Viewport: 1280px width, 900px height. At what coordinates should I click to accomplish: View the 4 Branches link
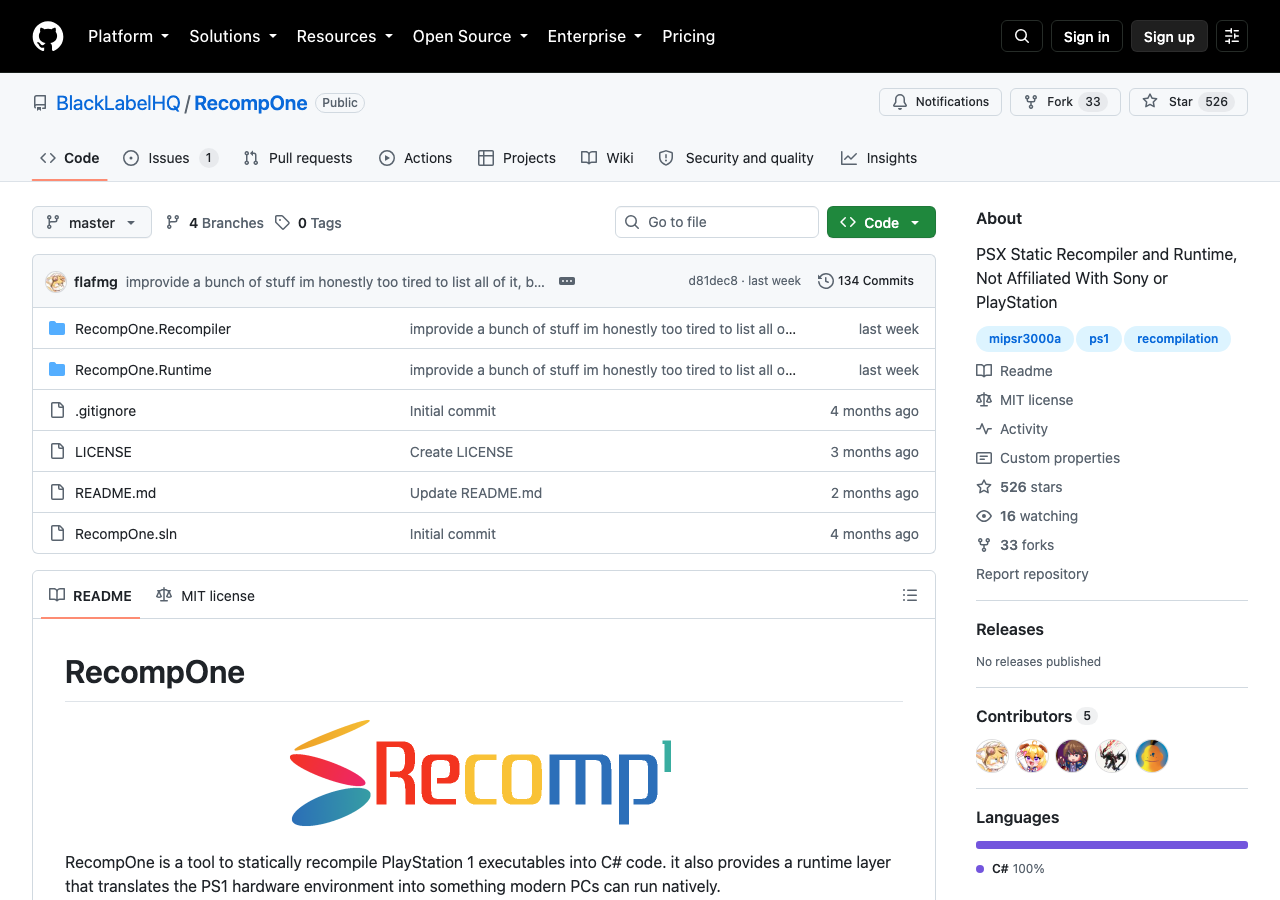pos(215,223)
